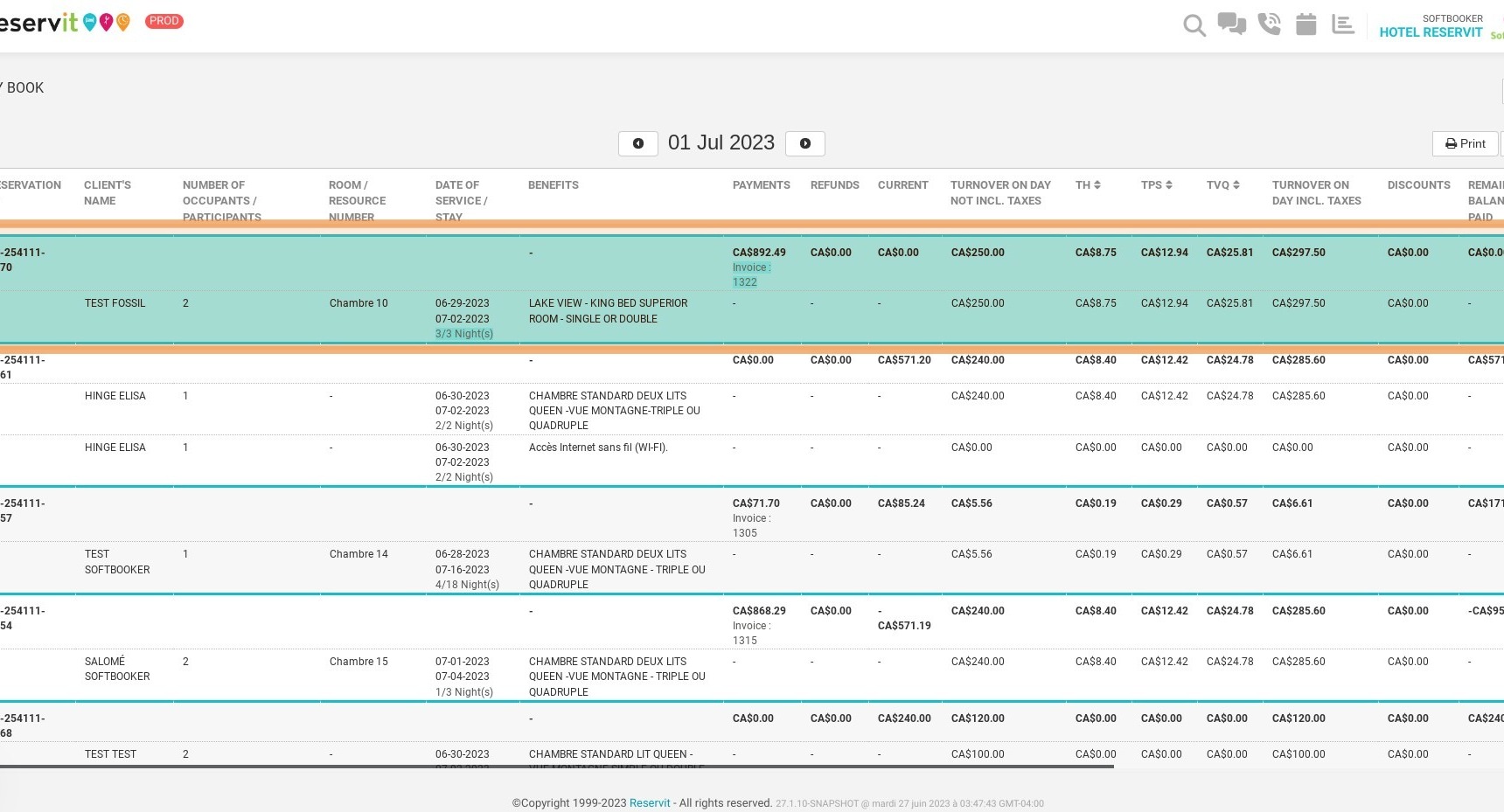This screenshot has height=812, width=1504.
Task: Click the DATE OF SERVICE / STAY header
Action: click(461, 201)
